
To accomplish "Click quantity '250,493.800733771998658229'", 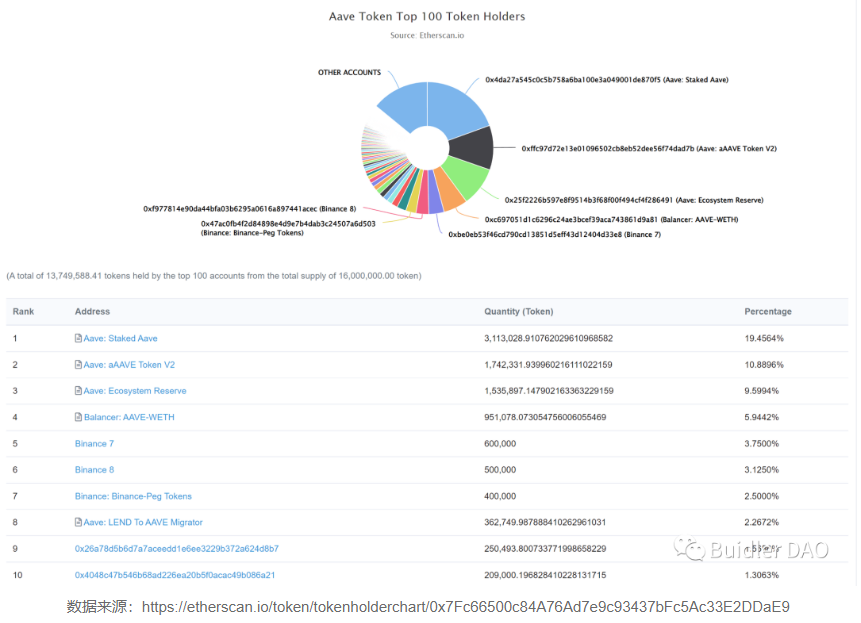I will pyautogui.click(x=545, y=548).
